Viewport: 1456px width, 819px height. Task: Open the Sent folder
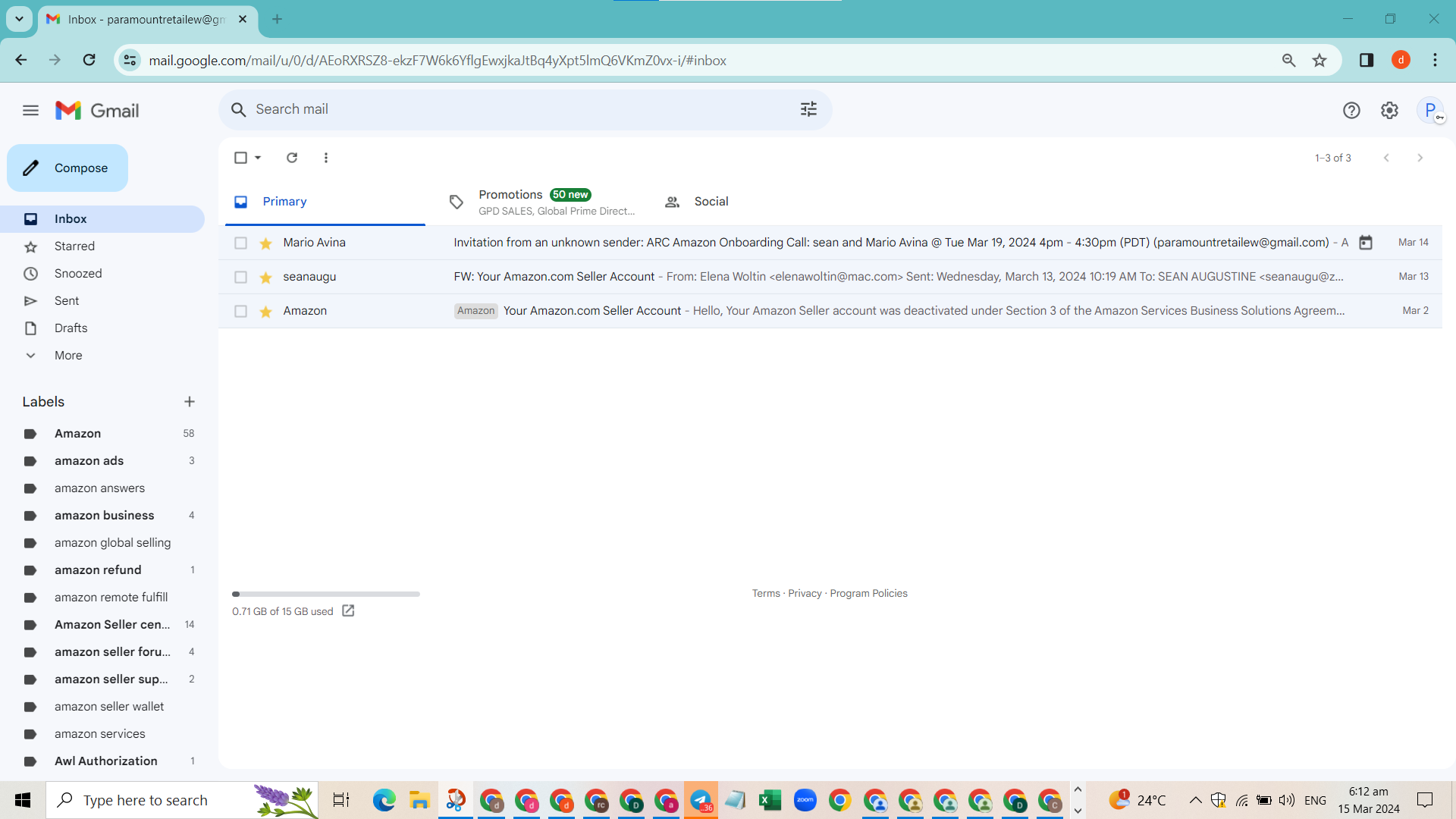(x=102, y=301)
